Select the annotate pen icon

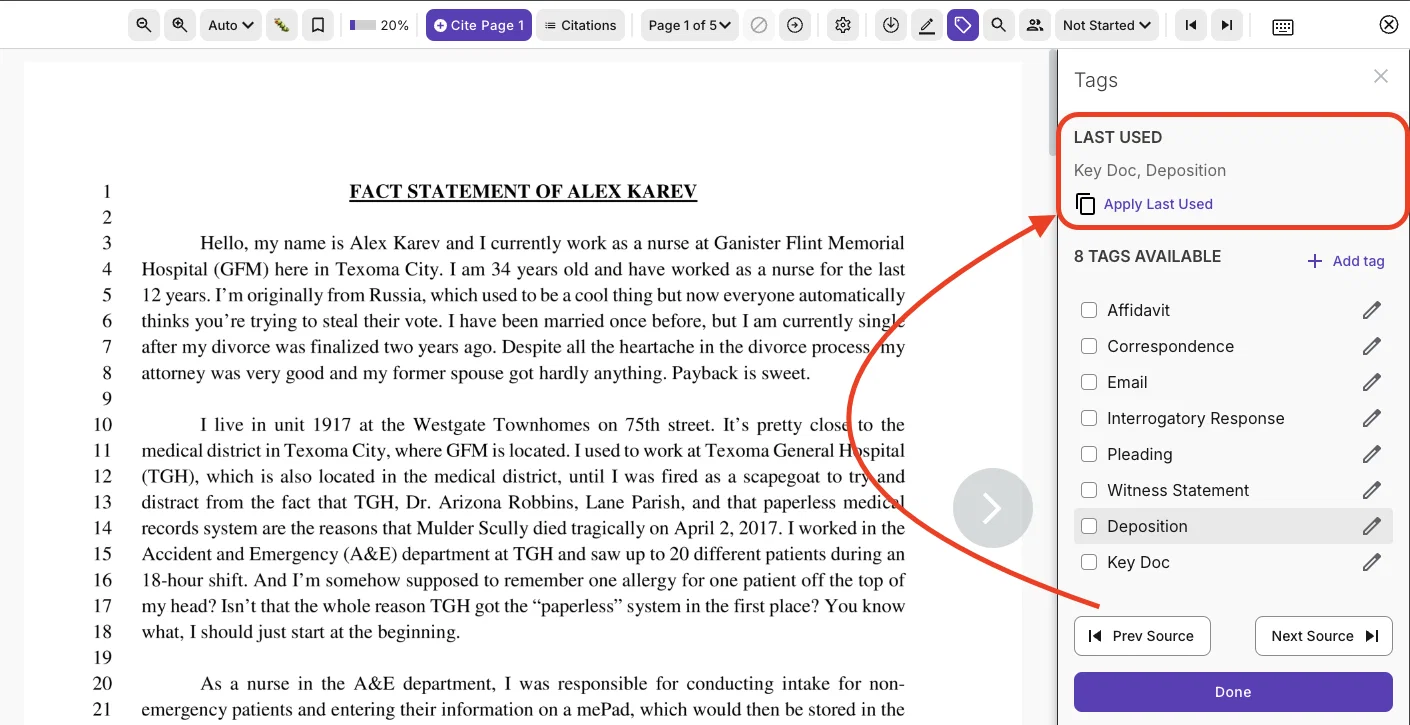(x=927, y=25)
